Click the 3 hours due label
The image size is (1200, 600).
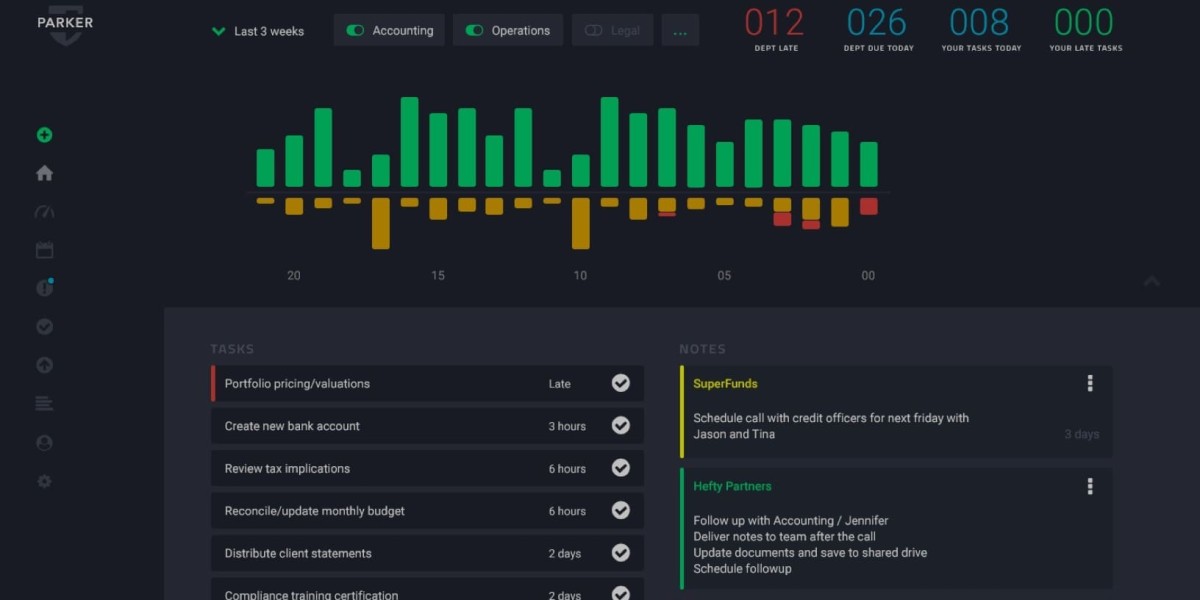tap(567, 426)
